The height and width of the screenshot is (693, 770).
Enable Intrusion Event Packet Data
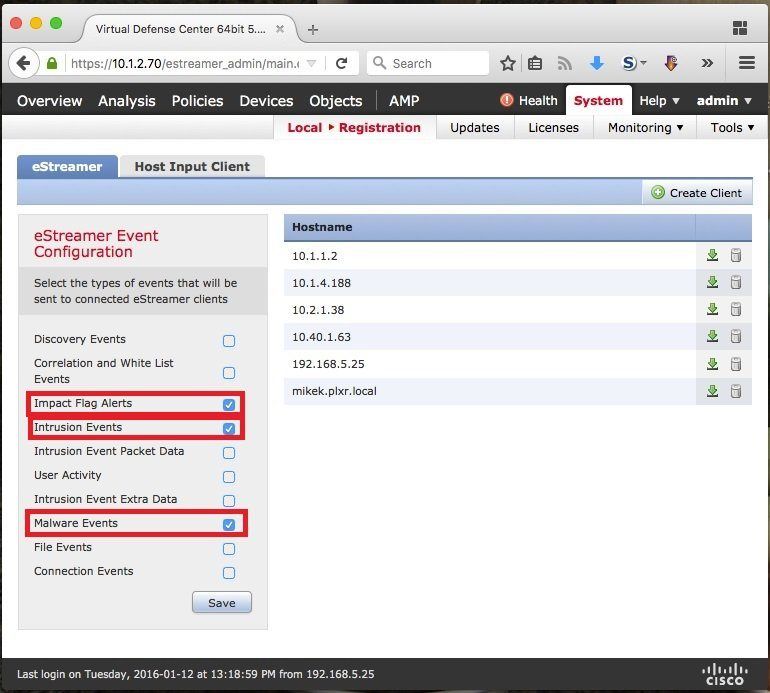(229, 452)
